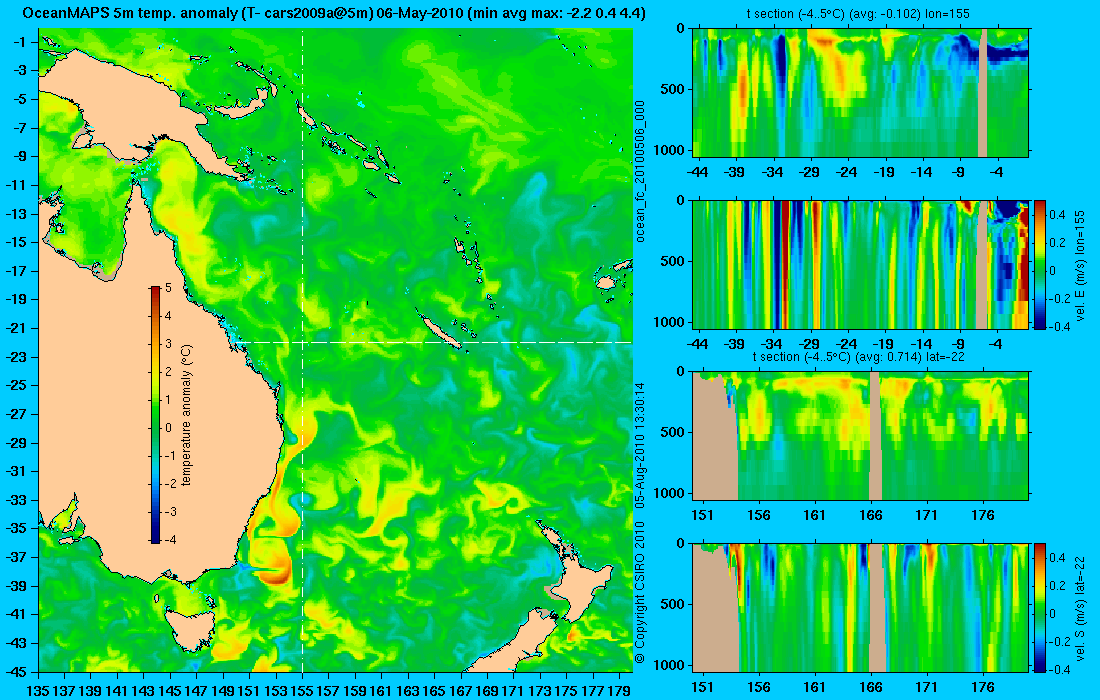Click the red warm eddy off southeast Australia
Image resolution: width=1100 pixels, height=700 pixels.
276,568
